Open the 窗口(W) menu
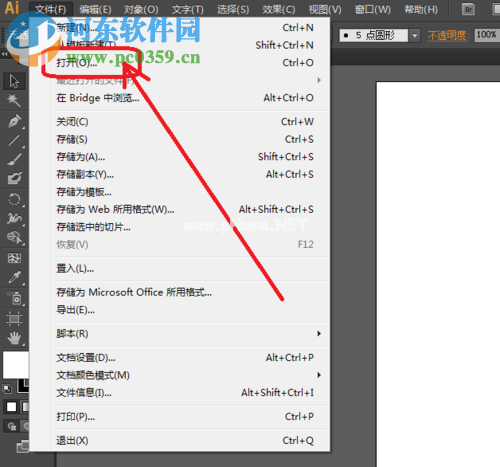The width and height of the screenshot is (500, 467). coord(373,9)
